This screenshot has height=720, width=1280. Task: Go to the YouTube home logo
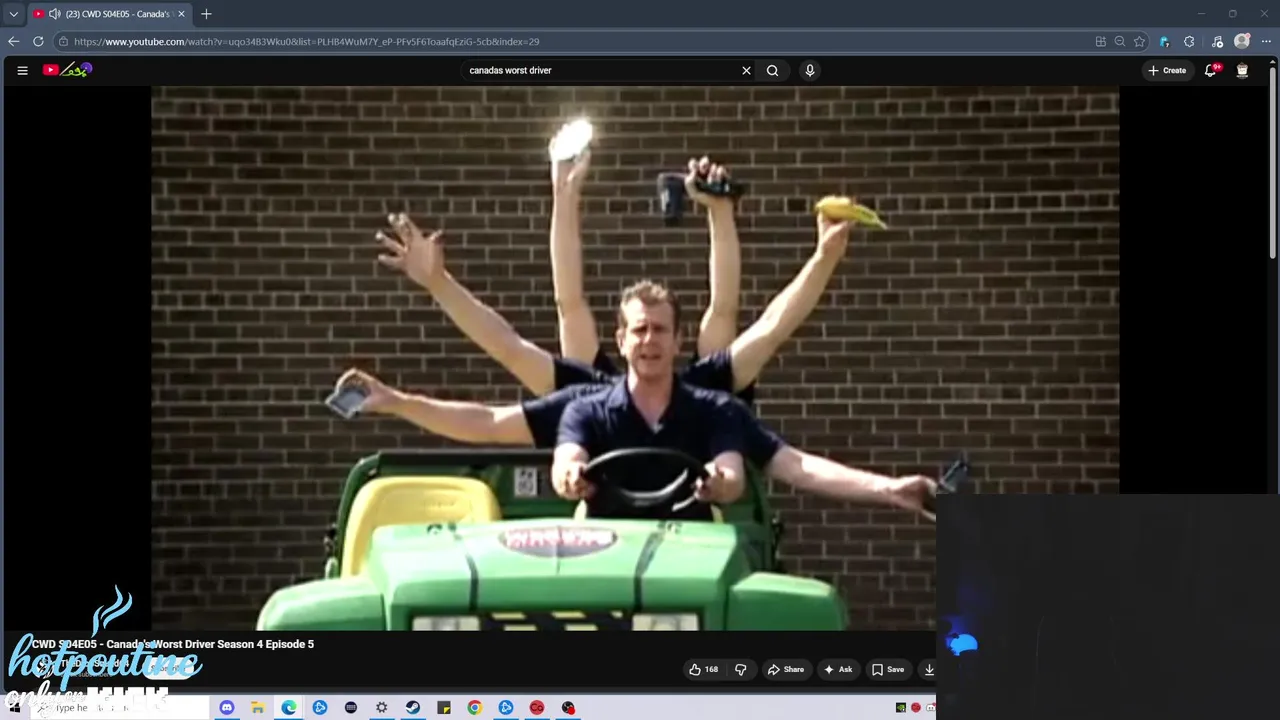[67, 70]
